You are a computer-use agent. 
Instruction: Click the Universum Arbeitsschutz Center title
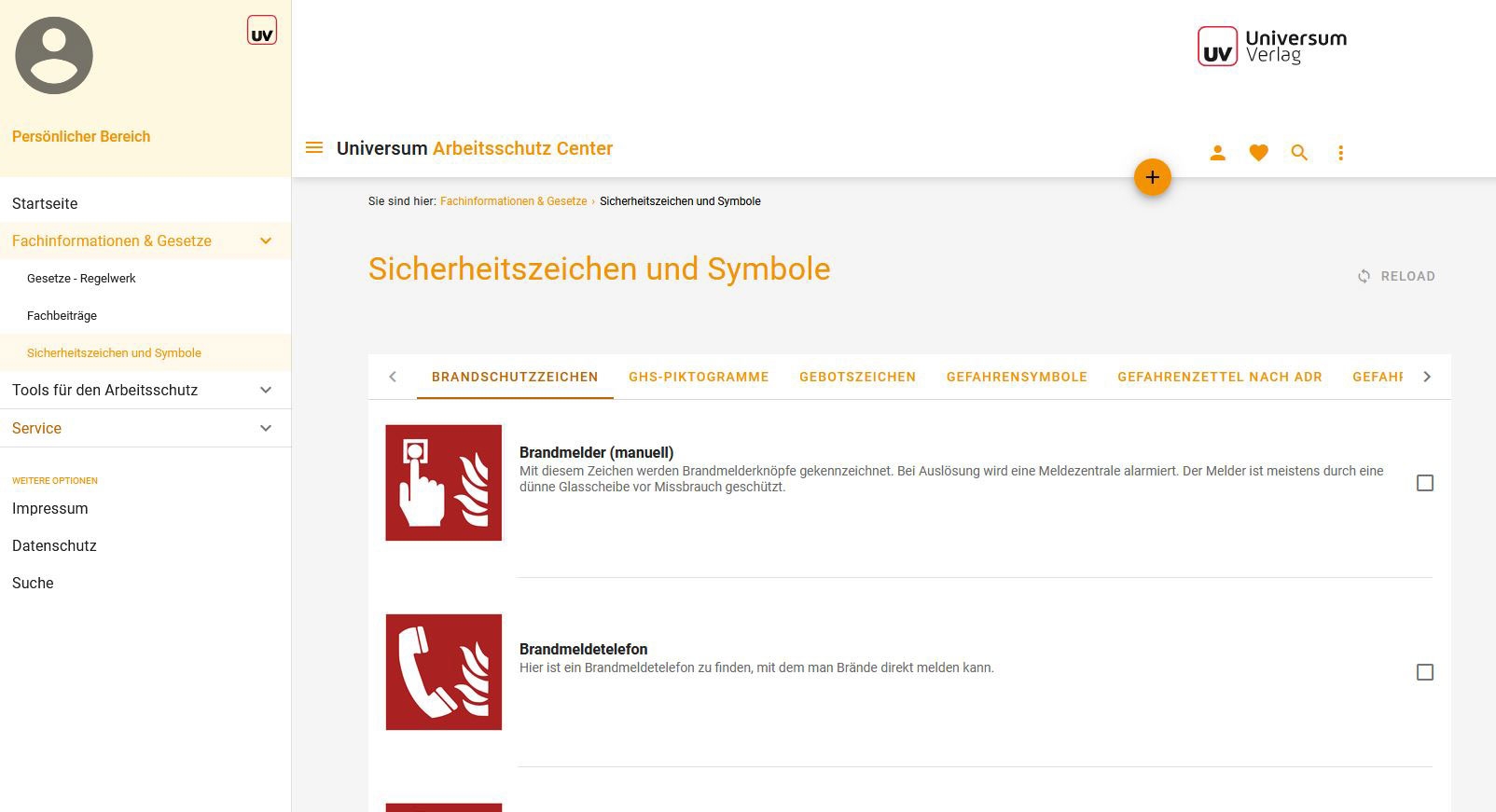(x=475, y=148)
